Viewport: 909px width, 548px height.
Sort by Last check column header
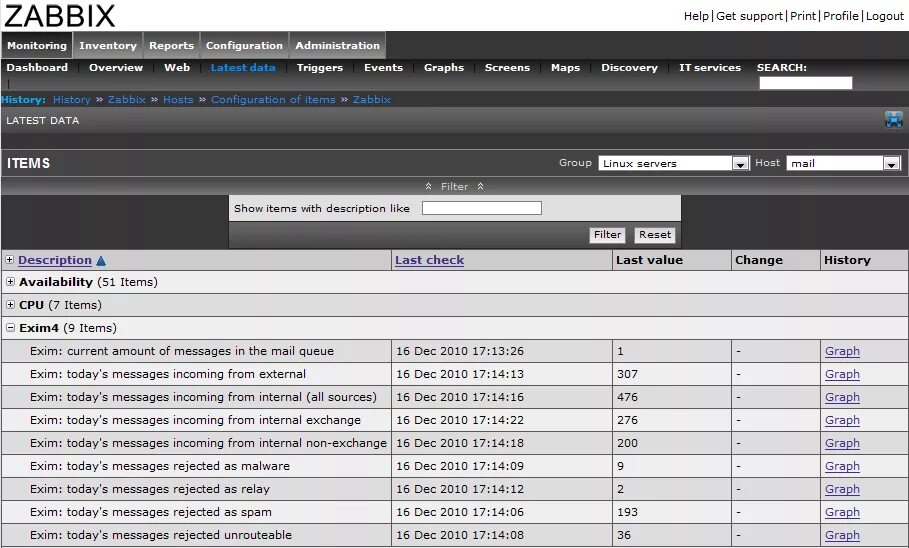click(430, 260)
